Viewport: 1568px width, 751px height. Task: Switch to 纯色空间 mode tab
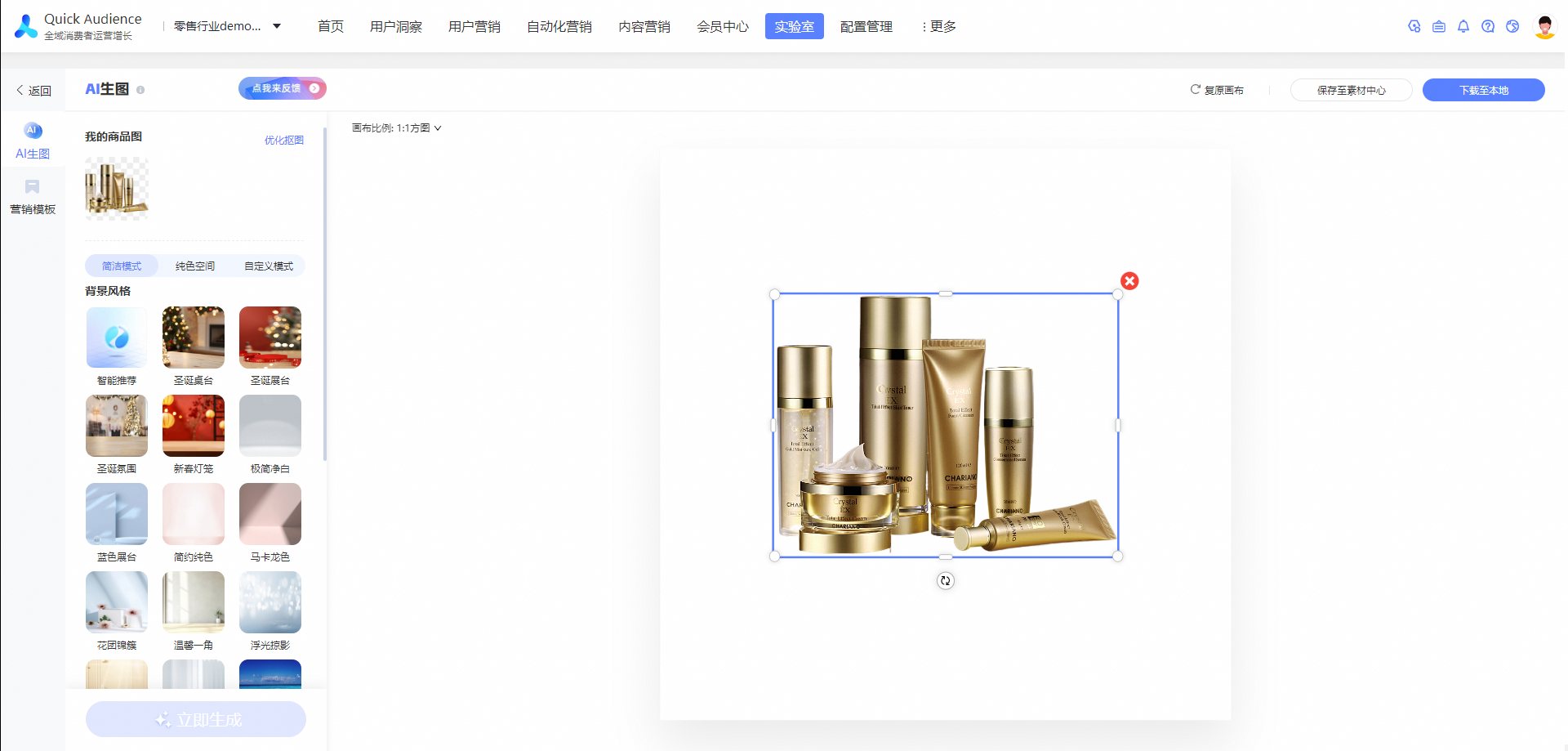click(195, 266)
